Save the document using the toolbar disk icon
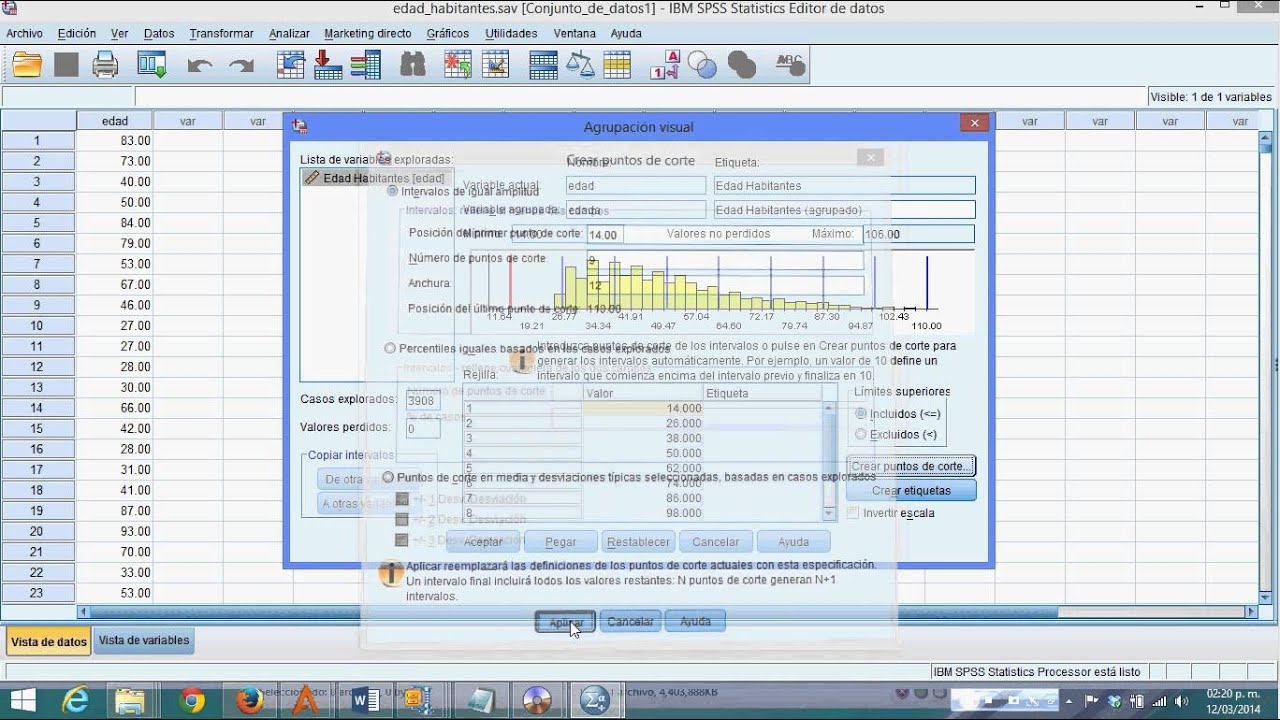Screen dimensions: 1280x720 click(x=66, y=65)
